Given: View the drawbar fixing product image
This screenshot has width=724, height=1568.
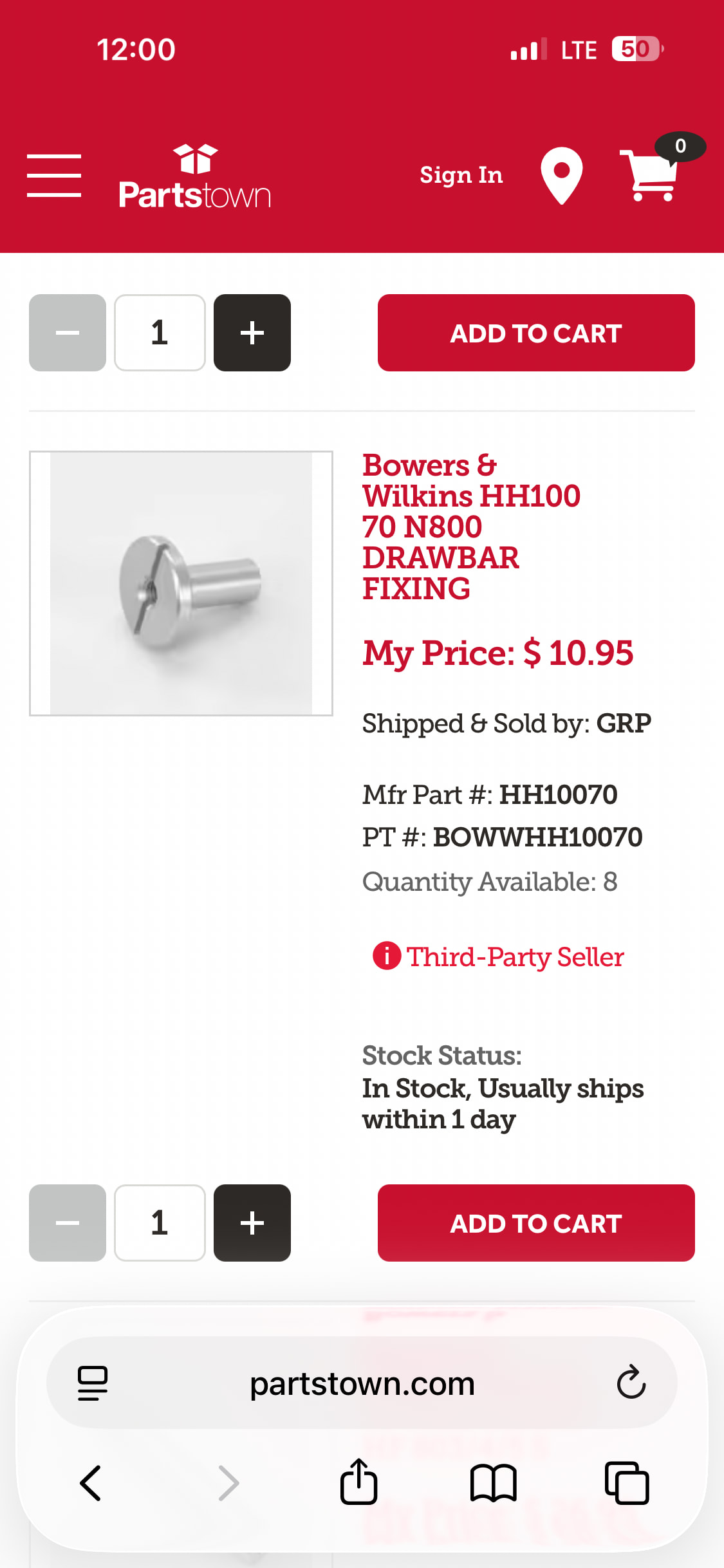Looking at the screenshot, I should [181, 583].
